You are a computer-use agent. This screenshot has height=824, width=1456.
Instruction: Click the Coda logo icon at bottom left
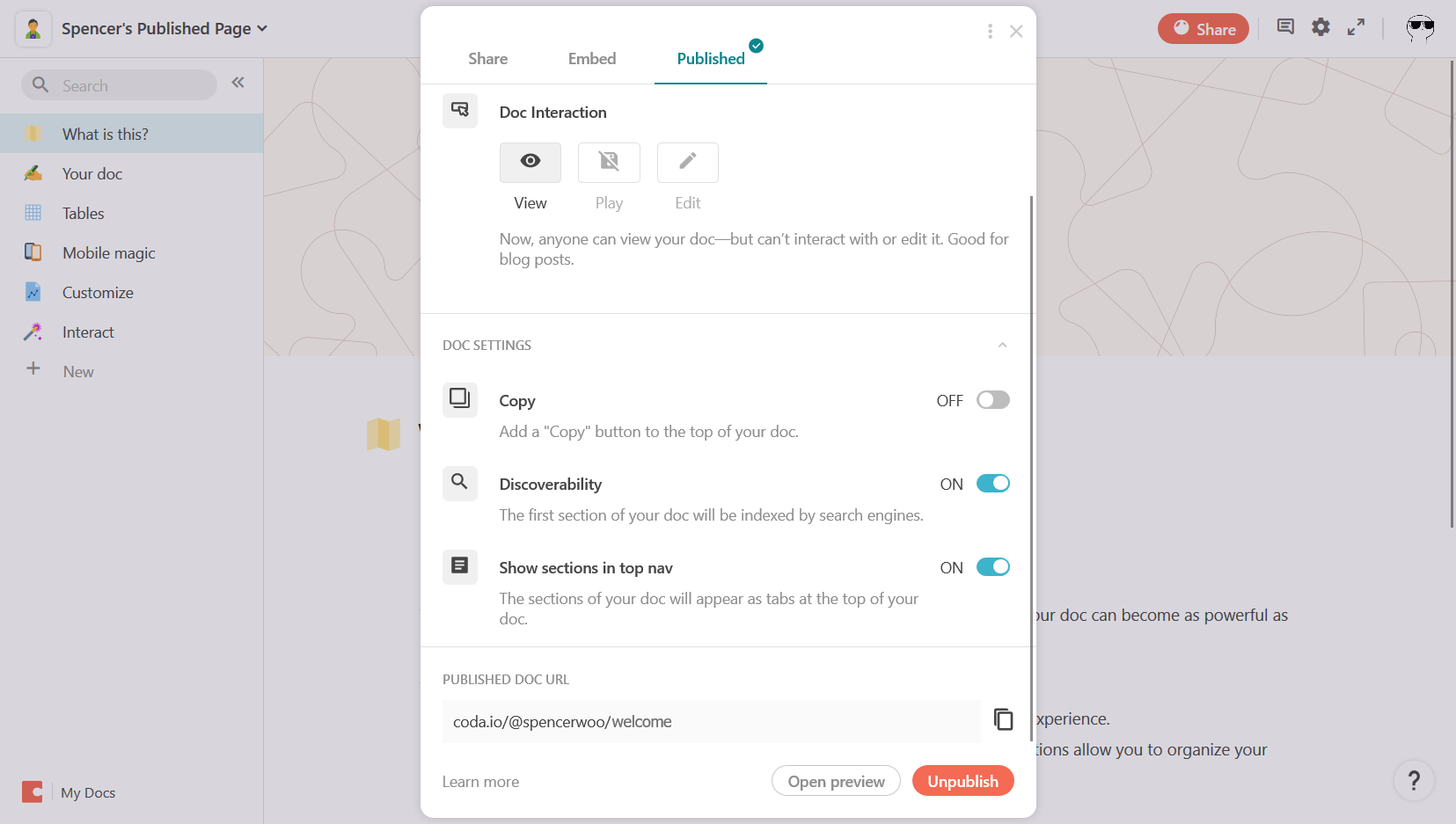pyautogui.click(x=33, y=792)
